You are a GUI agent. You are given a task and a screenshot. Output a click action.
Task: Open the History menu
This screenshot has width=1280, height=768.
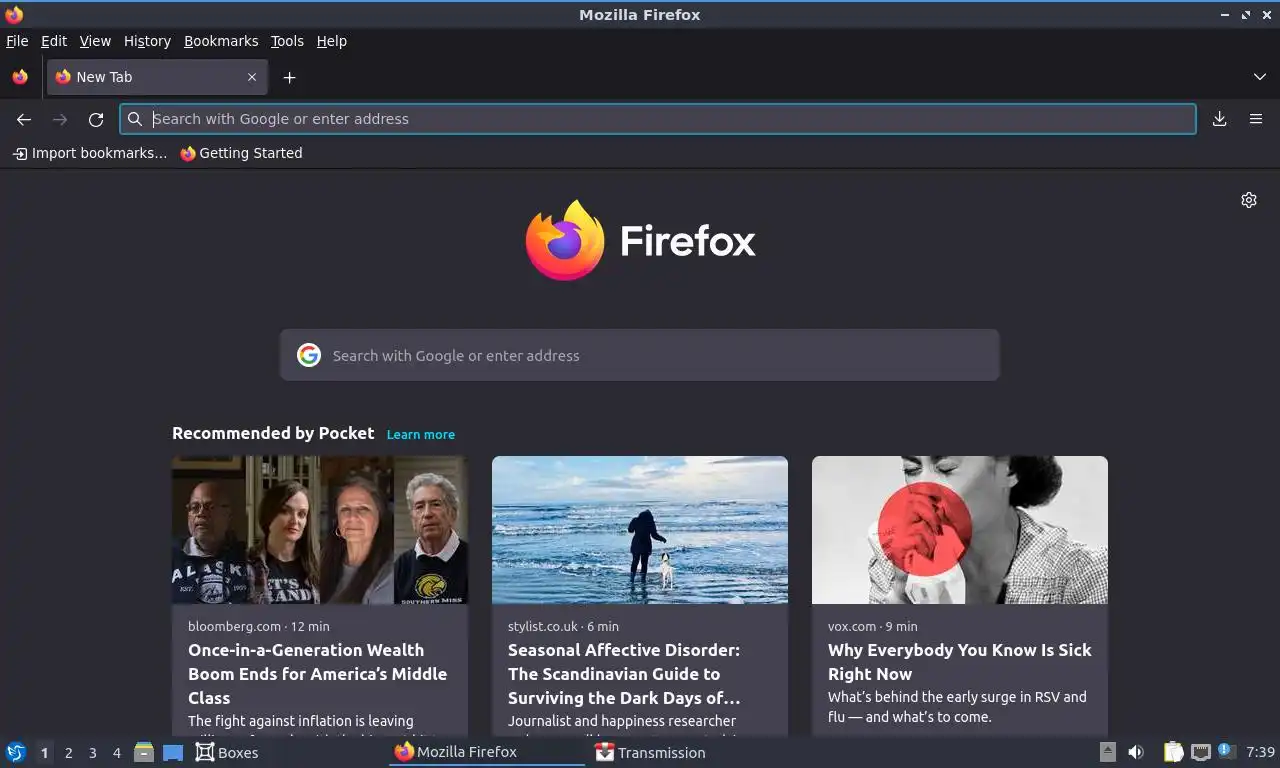(147, 41)
